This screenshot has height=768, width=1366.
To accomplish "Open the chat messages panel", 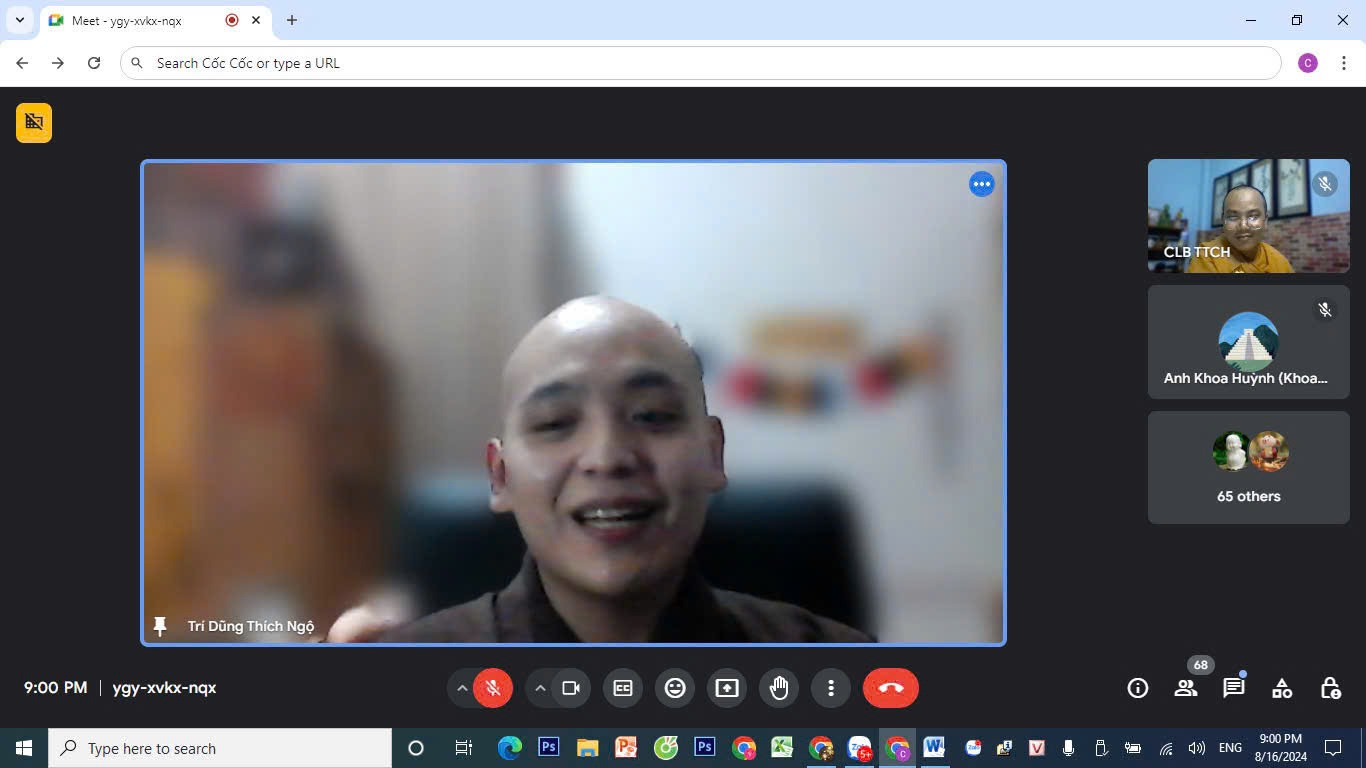I will coord(1234,688).
